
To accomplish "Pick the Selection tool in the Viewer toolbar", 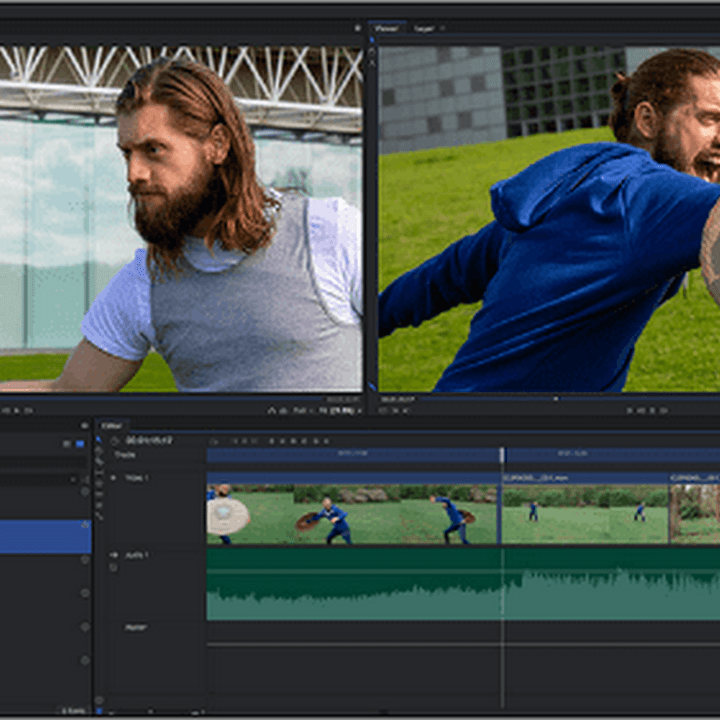I will coord(372,40).
